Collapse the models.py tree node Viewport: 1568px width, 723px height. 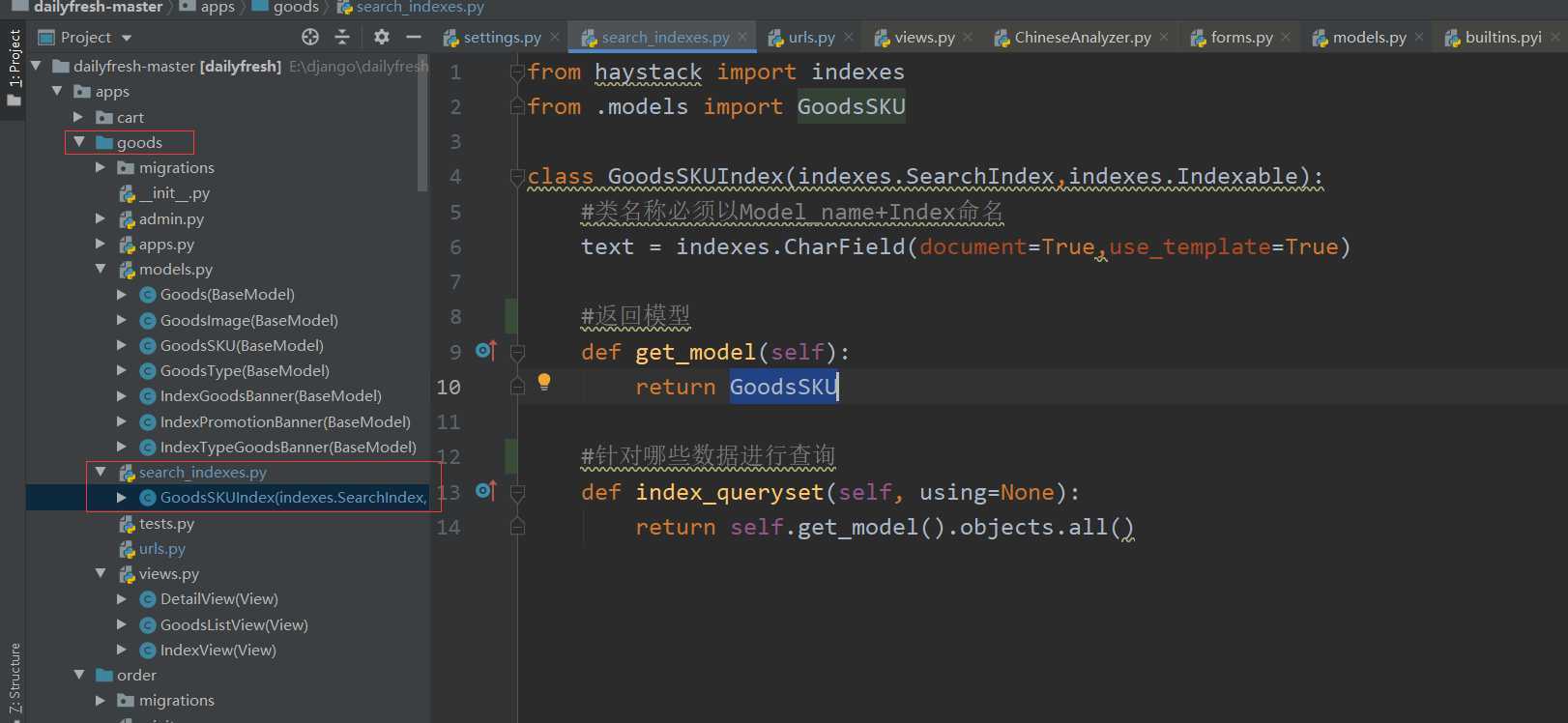click(101, 269)
